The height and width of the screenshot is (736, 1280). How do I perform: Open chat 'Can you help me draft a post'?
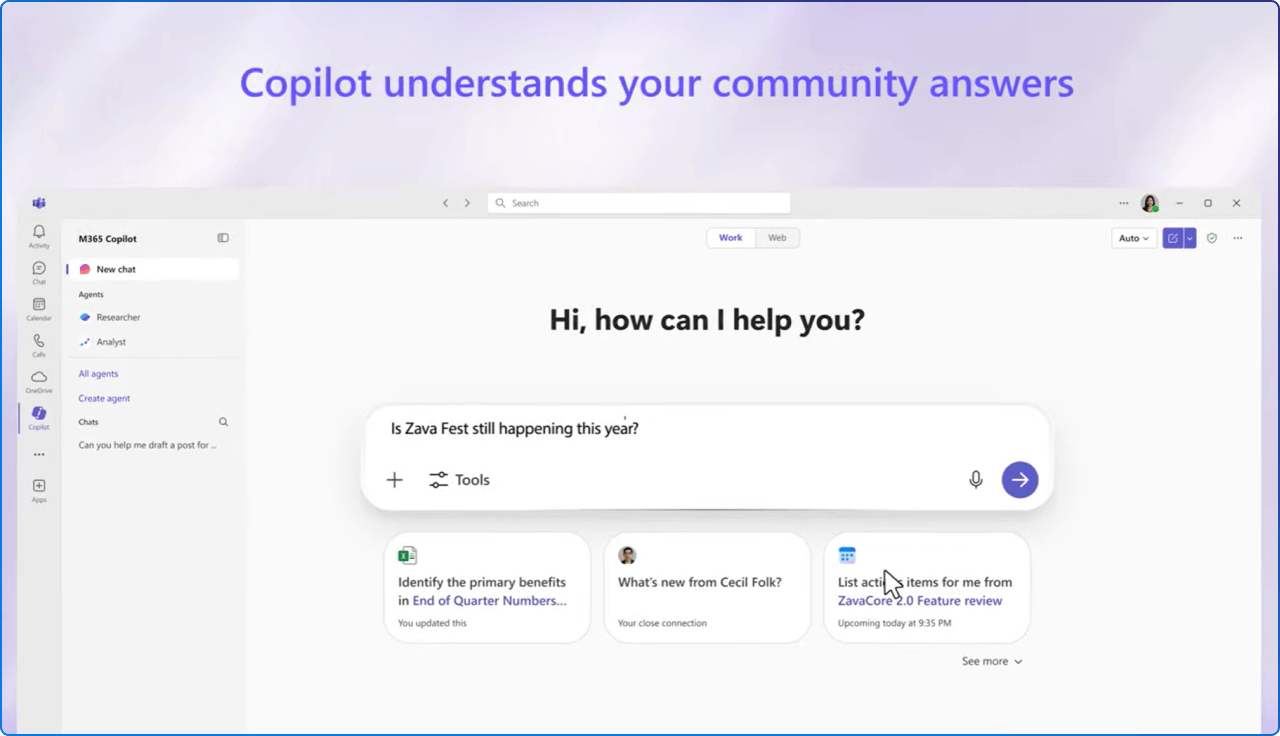[148, 445]
